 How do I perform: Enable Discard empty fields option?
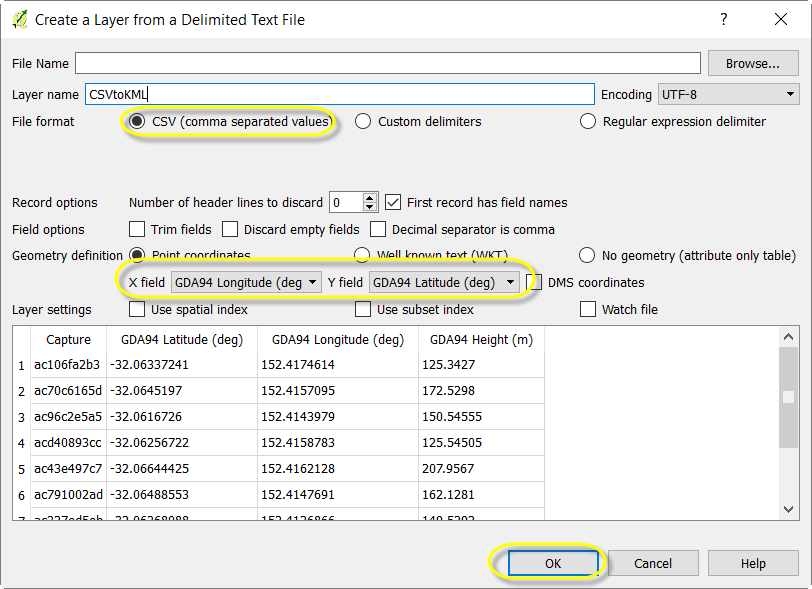(x=230, y=229)
